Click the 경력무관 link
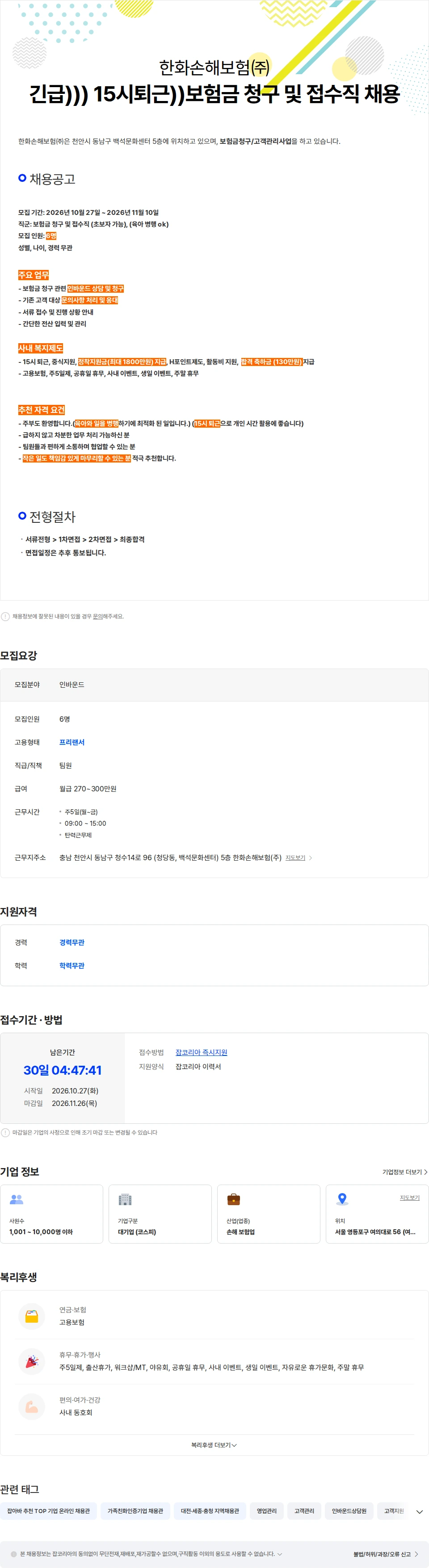 tap(72, 942)
